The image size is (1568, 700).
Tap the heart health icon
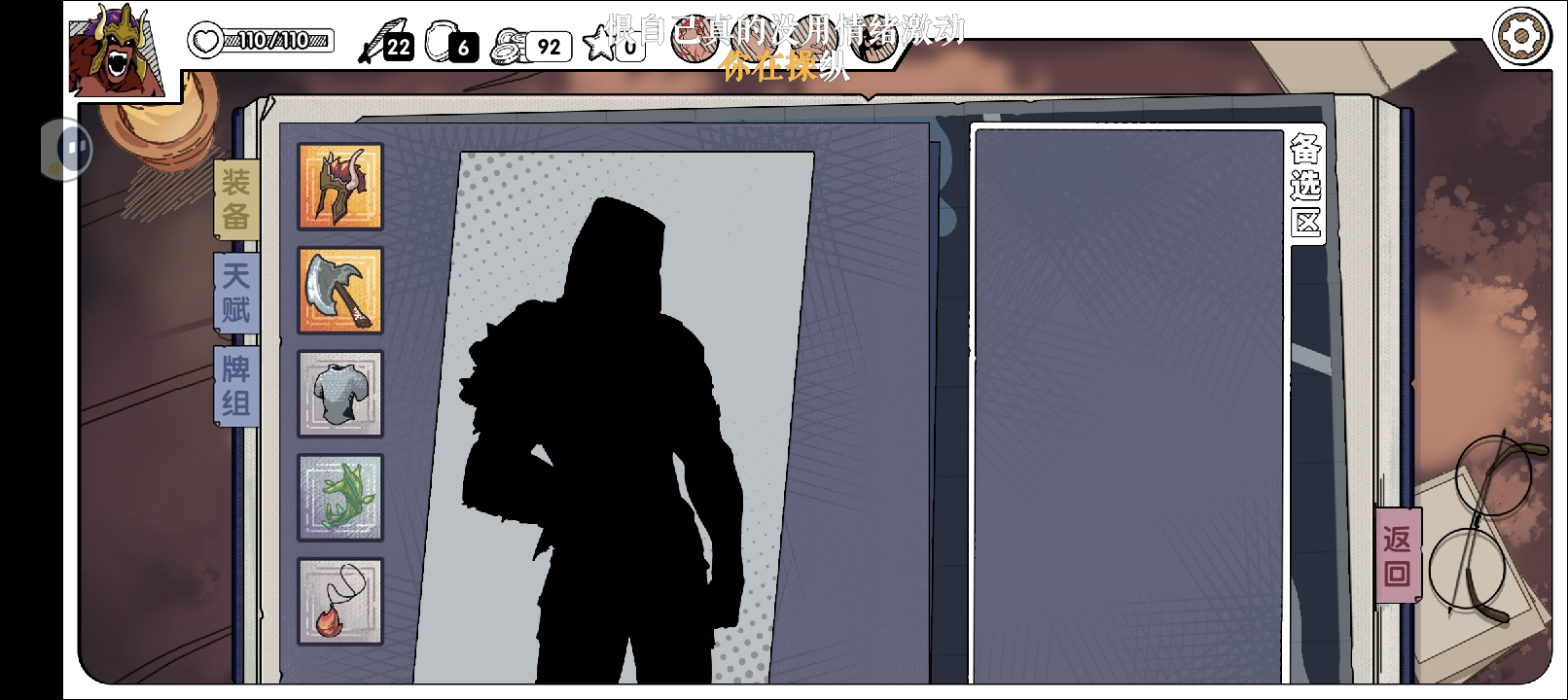(x=205, y=41)
